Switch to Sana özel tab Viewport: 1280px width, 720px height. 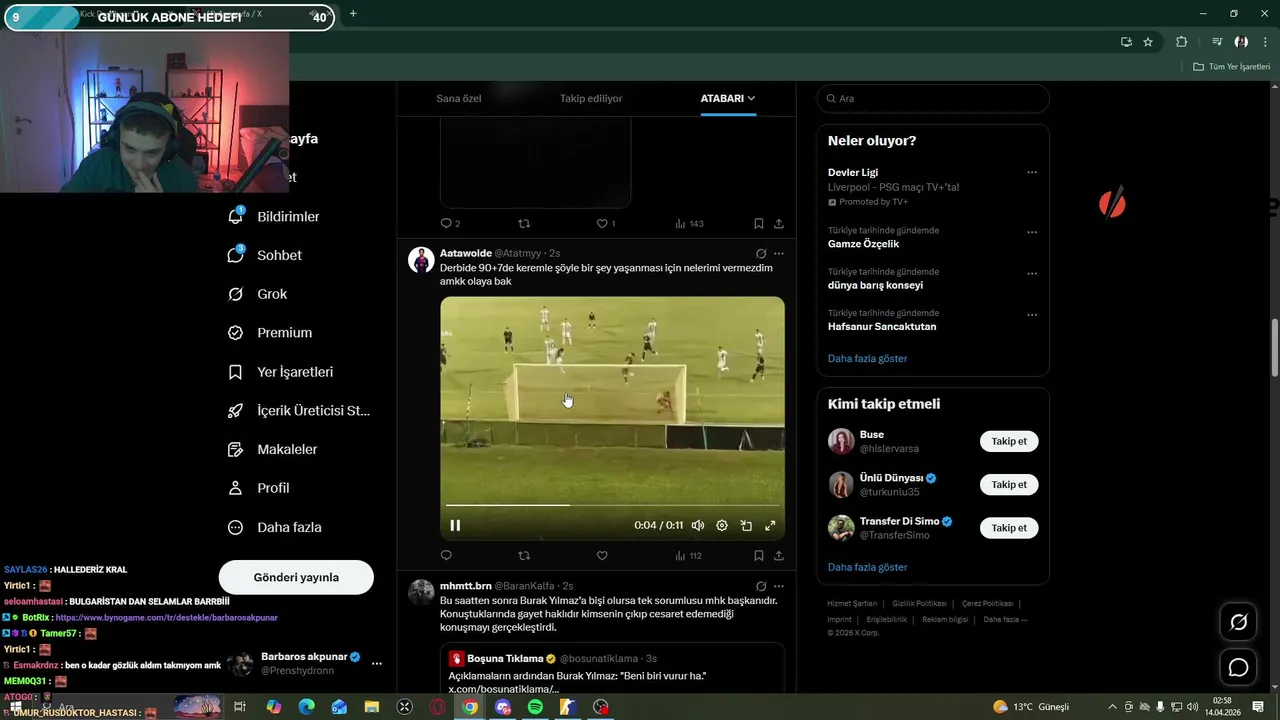pos(459,98)
